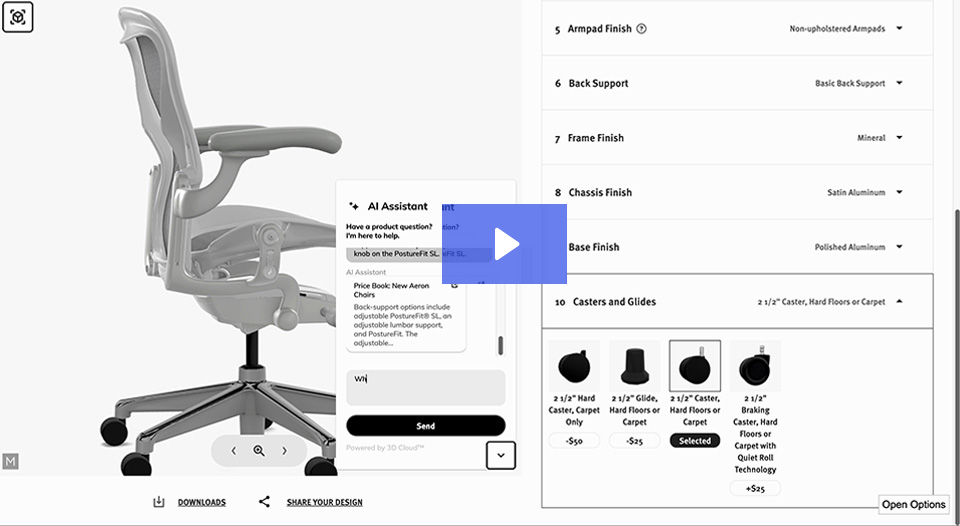960x526 pixels.
Task: Click the AI Assistant sparkle icon
Action: 353,206
